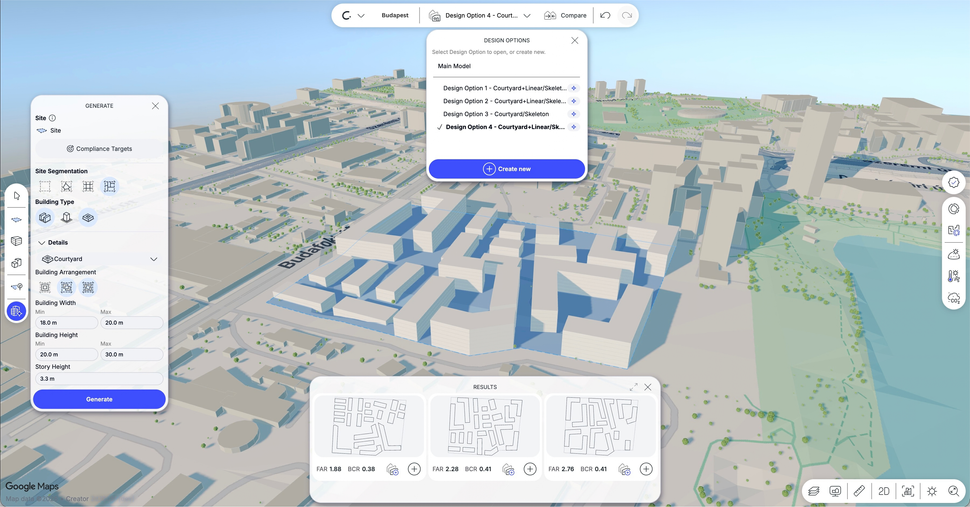Click the Generate button
The width and height of the screenshot is (970, 507).
coord(99,399)
